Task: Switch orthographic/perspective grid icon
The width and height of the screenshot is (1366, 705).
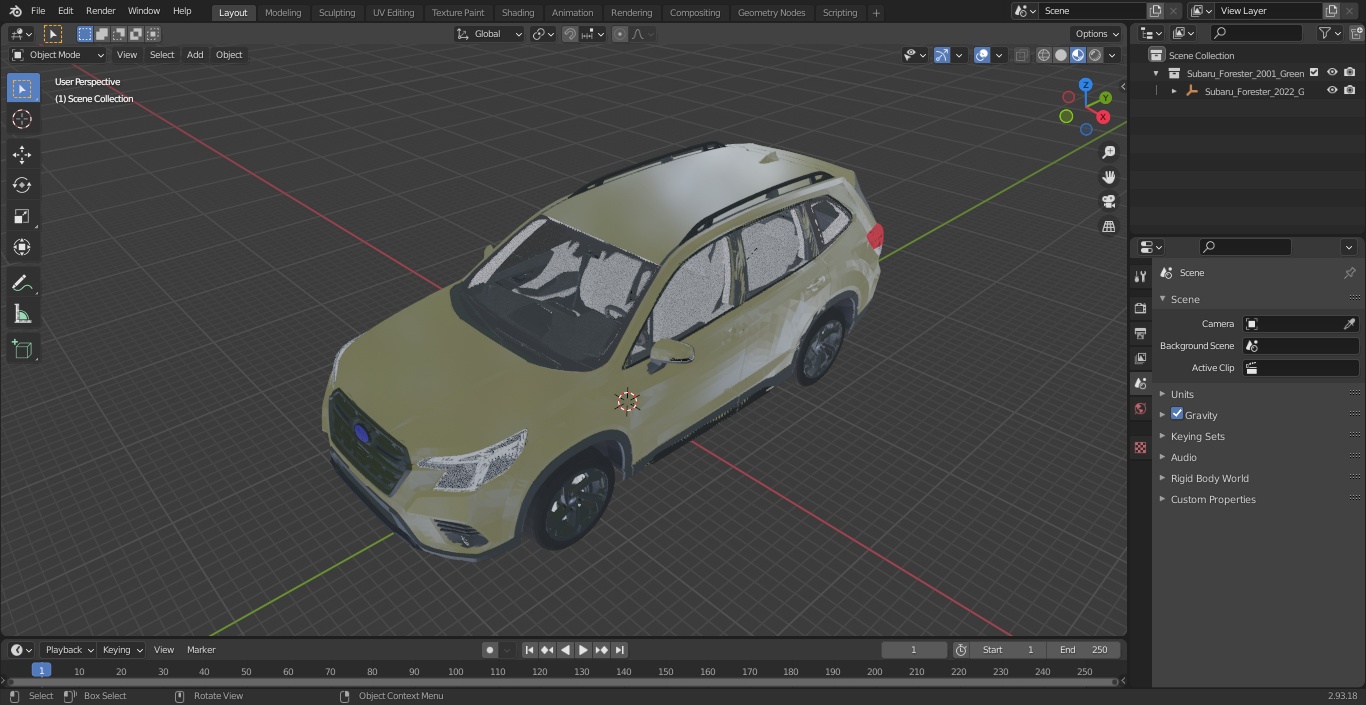Action: (1109, 227)
